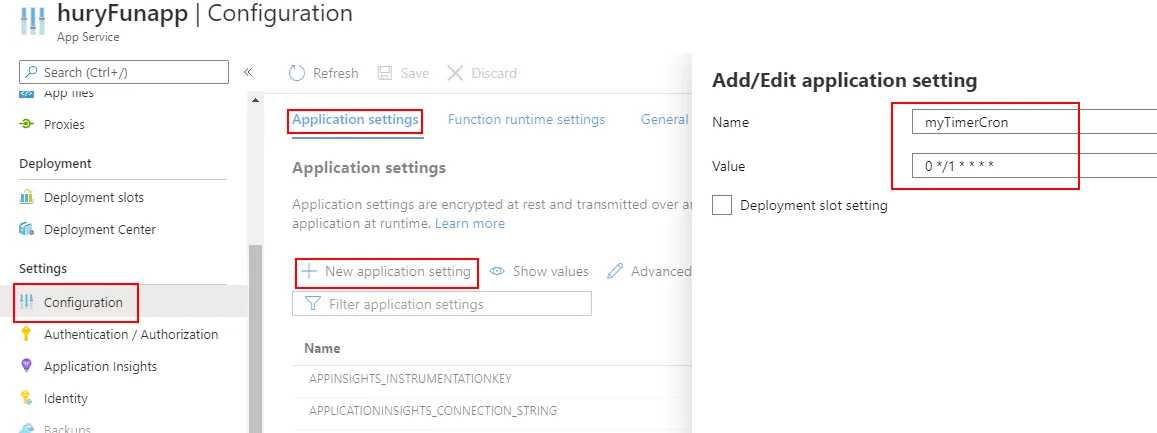
Task: Click the Authentication / Authorization key icon
Action: pyautogui.click(x=27, y=334)
